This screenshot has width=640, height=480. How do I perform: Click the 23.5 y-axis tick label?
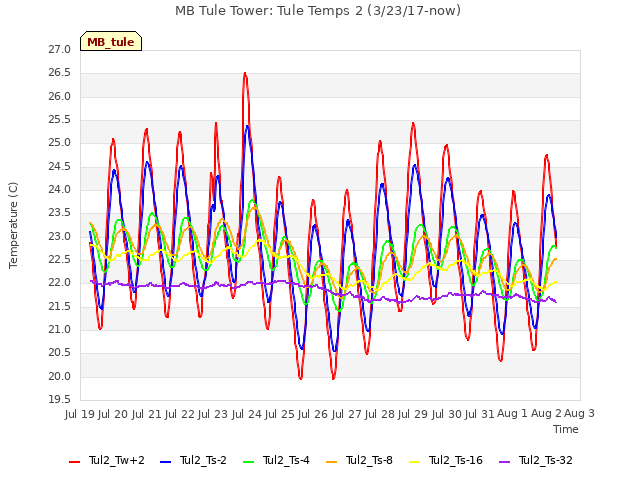click(60, 213)
